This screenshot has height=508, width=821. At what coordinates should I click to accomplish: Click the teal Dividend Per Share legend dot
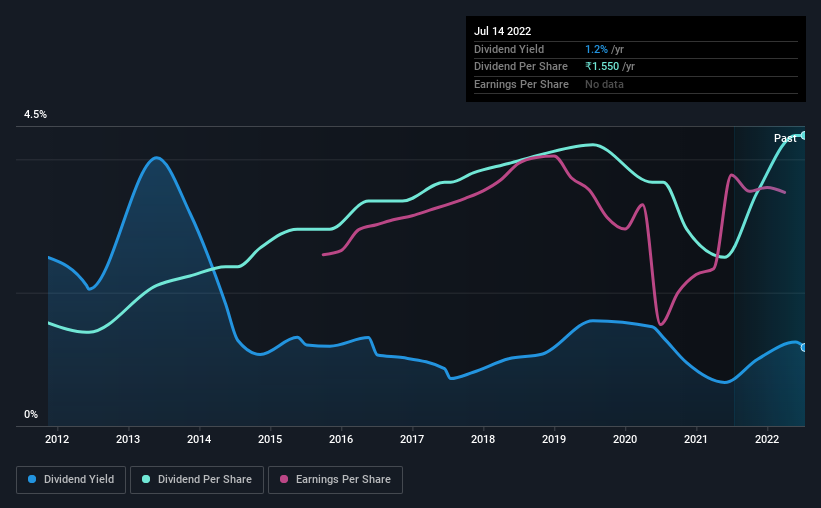[x=146, y=479]
